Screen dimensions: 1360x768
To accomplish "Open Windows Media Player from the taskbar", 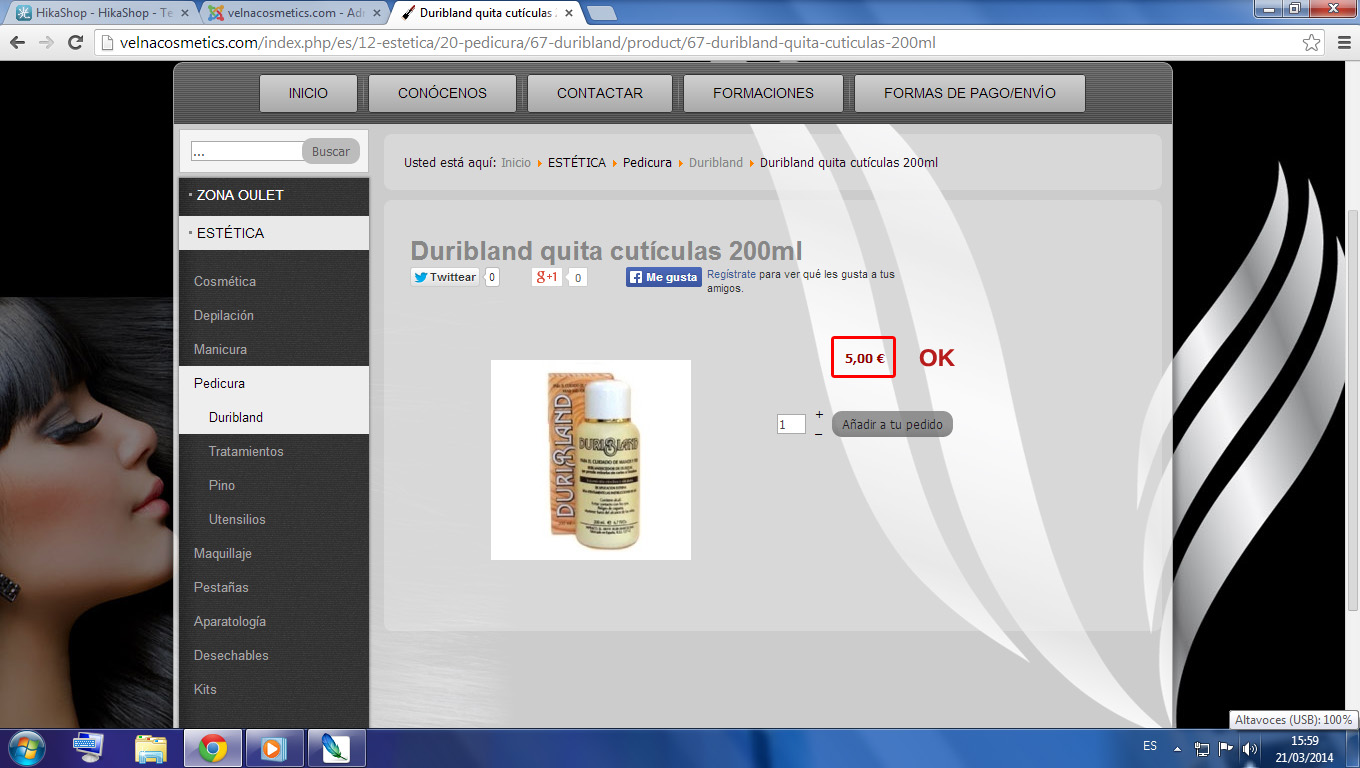I will pos(273,748).
